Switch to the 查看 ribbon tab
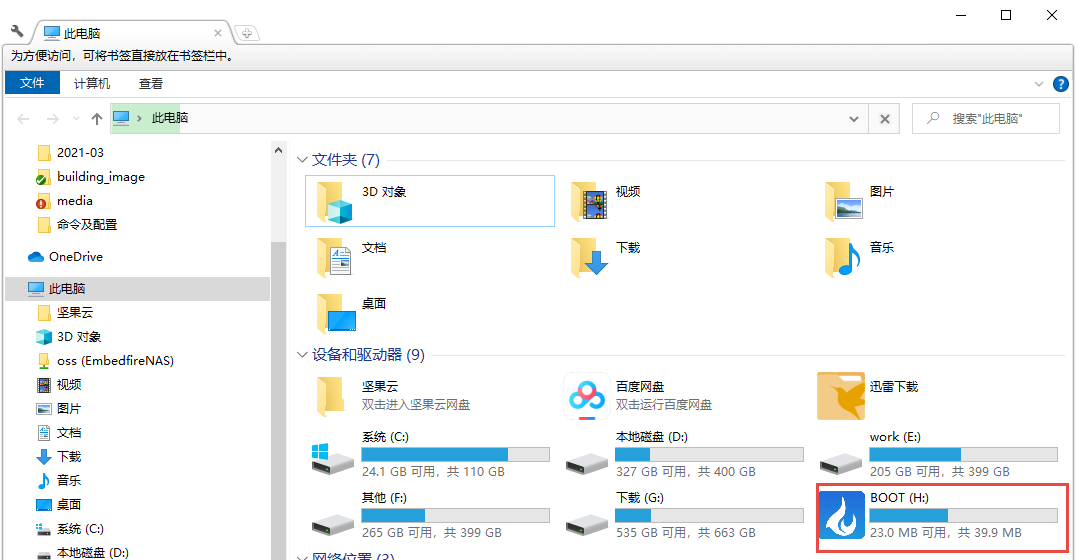The width and height of the screenshot is (1076, 560). pos(151,84)
